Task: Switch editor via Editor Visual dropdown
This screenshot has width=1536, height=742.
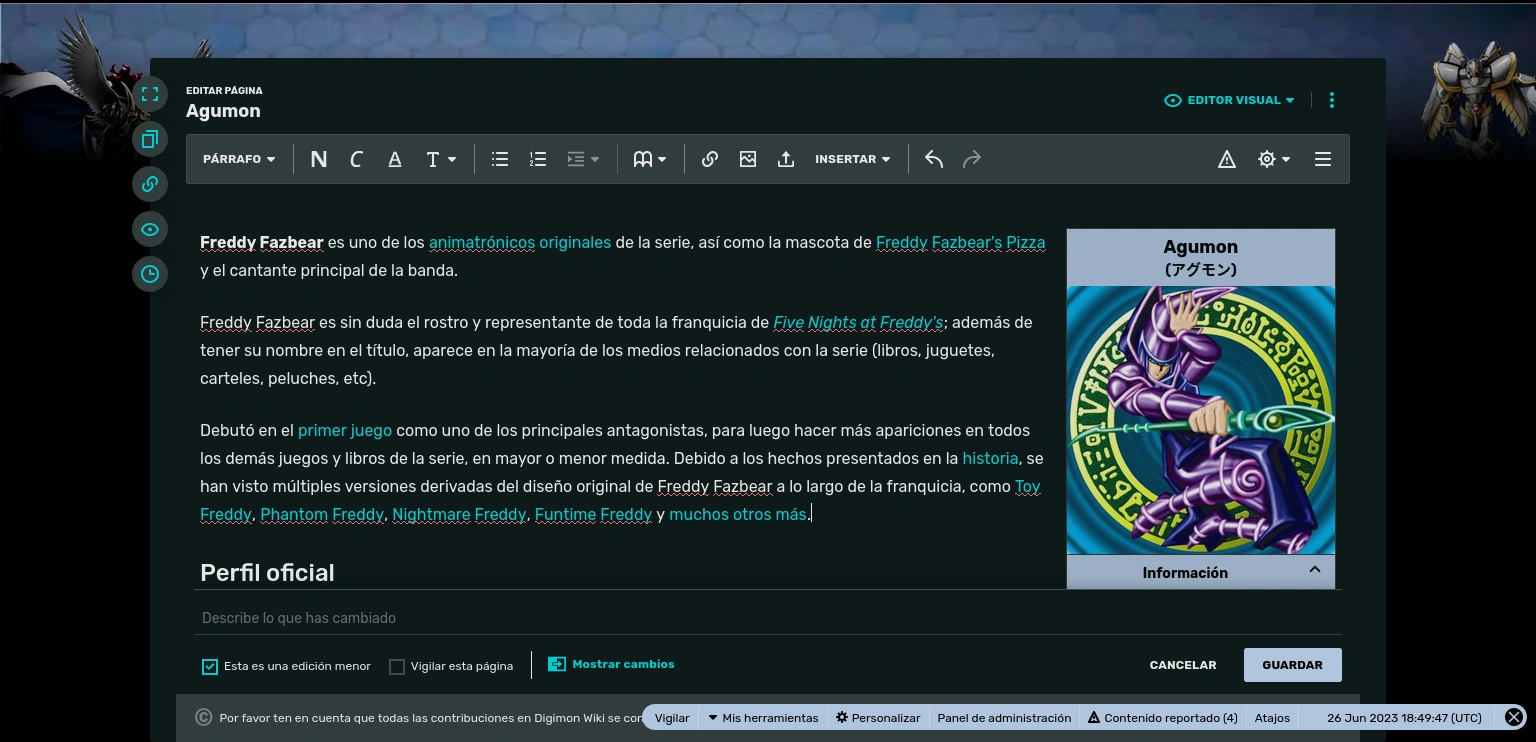Action: [1229, 100]
